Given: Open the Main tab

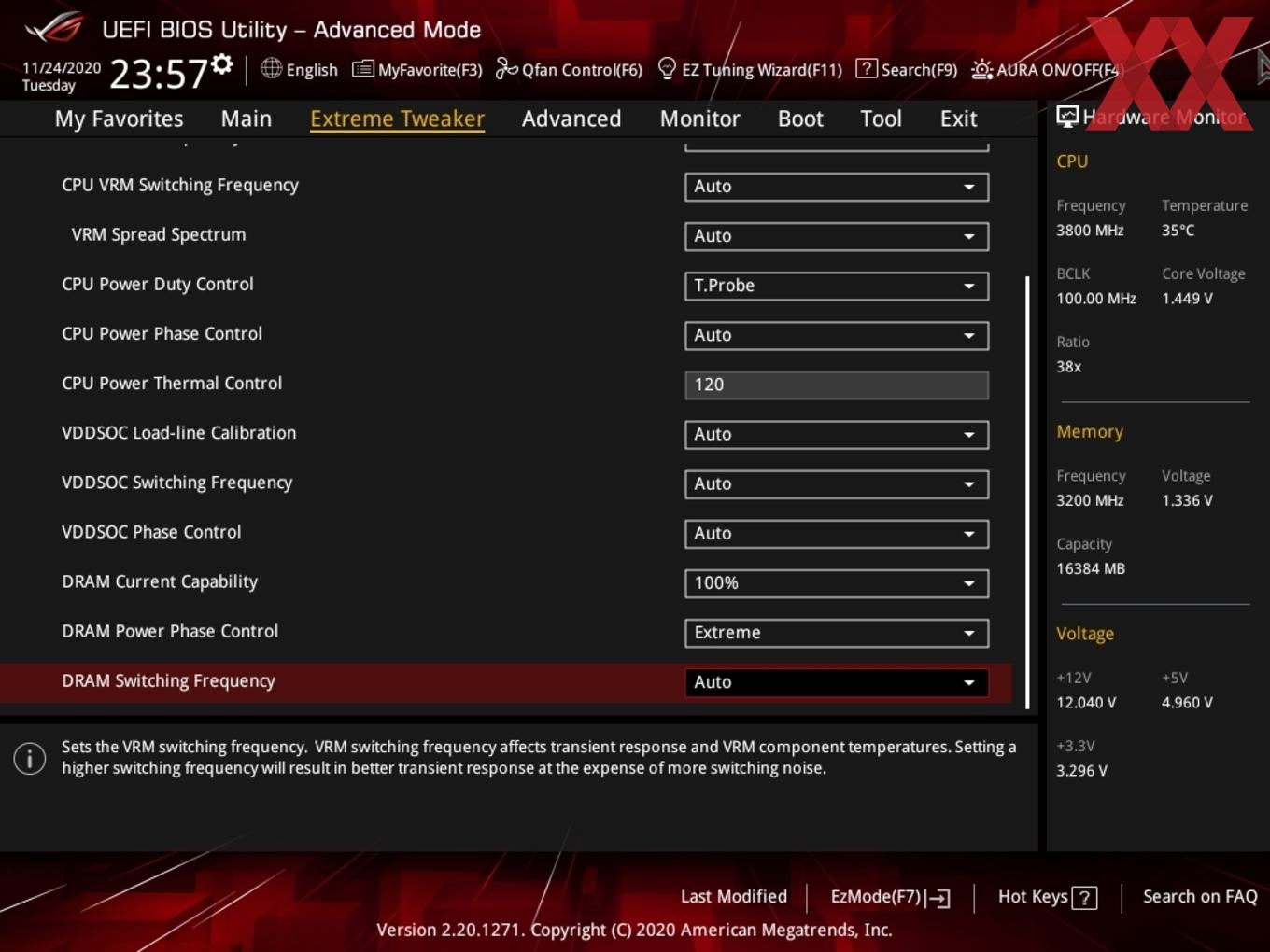Looking at the screenshot, I should click(247, 119).
